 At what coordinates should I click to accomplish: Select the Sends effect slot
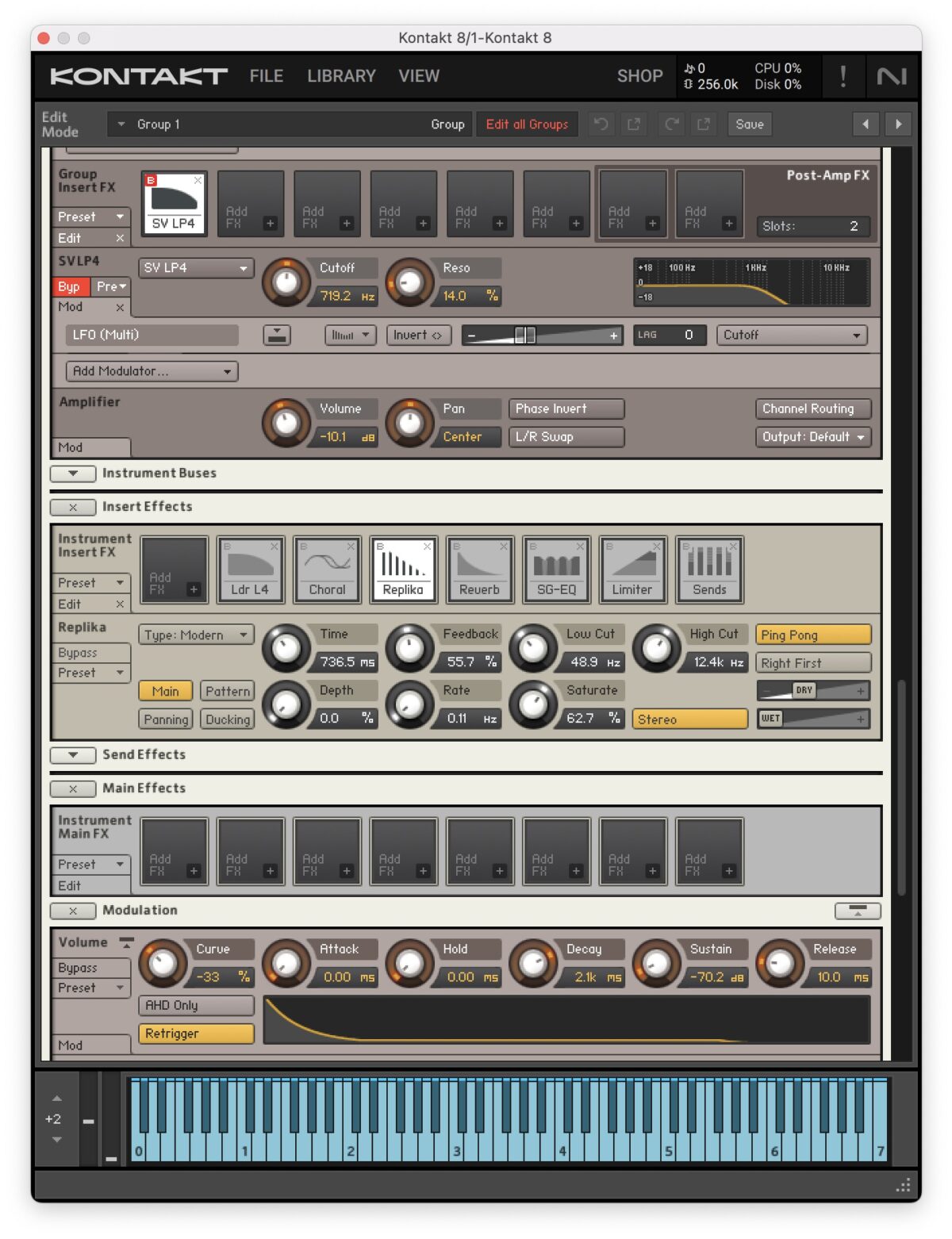pos(709,570)
